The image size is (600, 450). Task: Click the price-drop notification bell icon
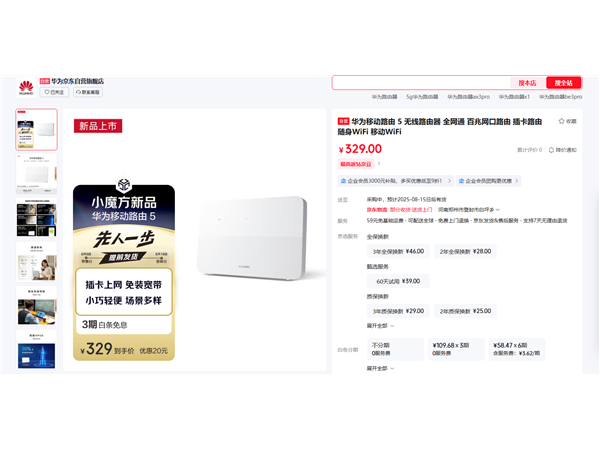[551, 150]
